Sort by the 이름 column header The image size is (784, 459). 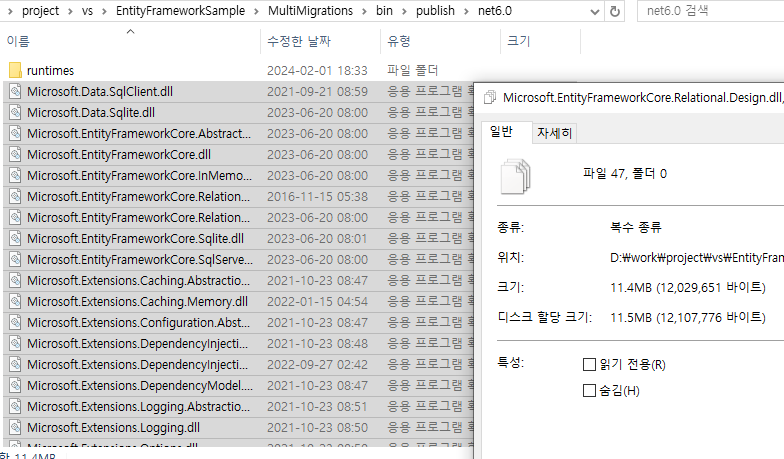pos(131,41)
